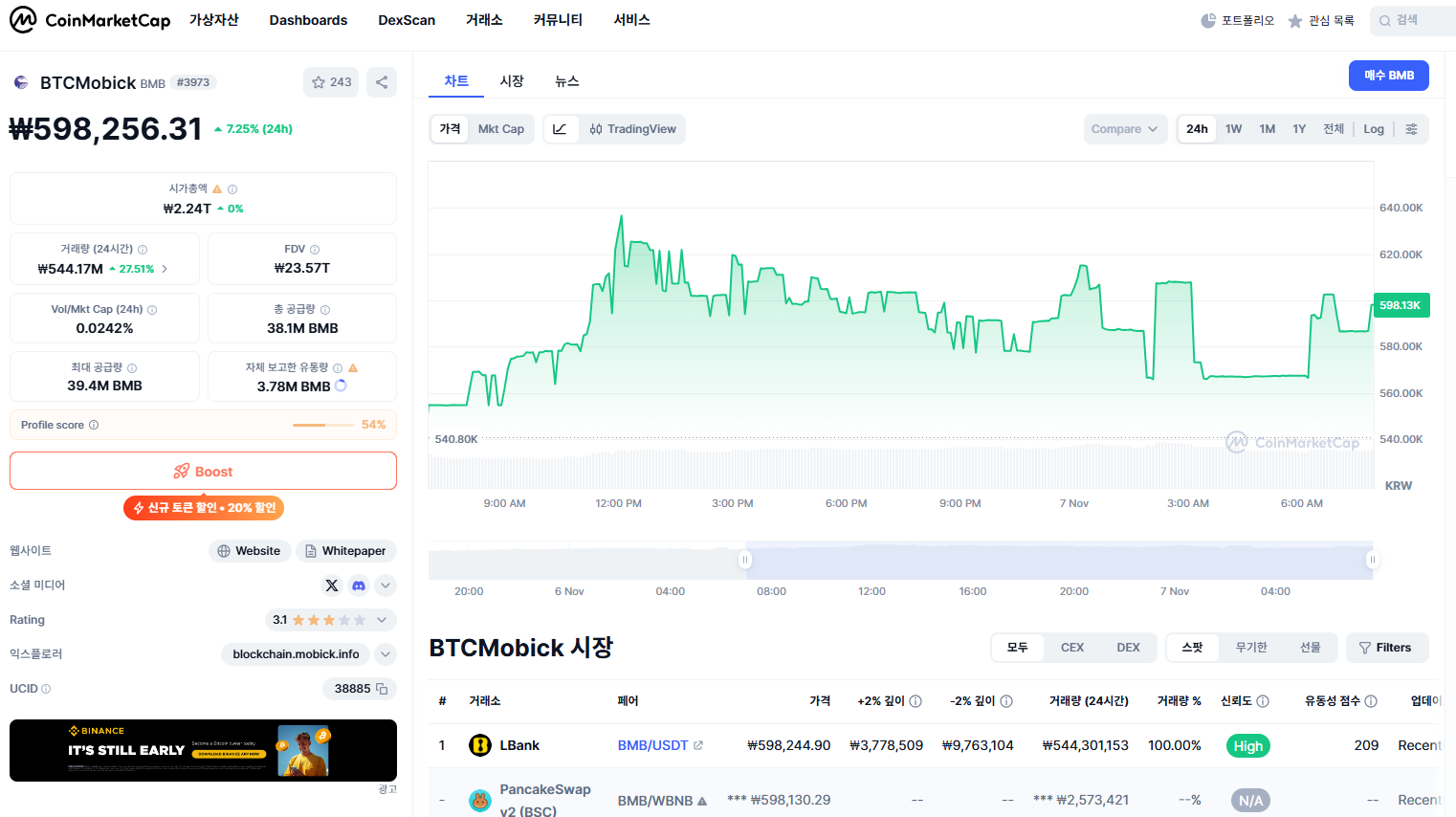Click the CoinMarketCap logo
This screenshot has width=1456, height=817.
pyautogui.click(x=90, y=20)
